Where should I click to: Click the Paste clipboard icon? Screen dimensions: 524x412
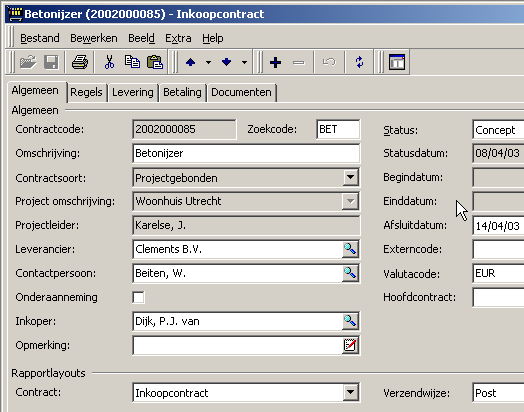pos(155,62)
